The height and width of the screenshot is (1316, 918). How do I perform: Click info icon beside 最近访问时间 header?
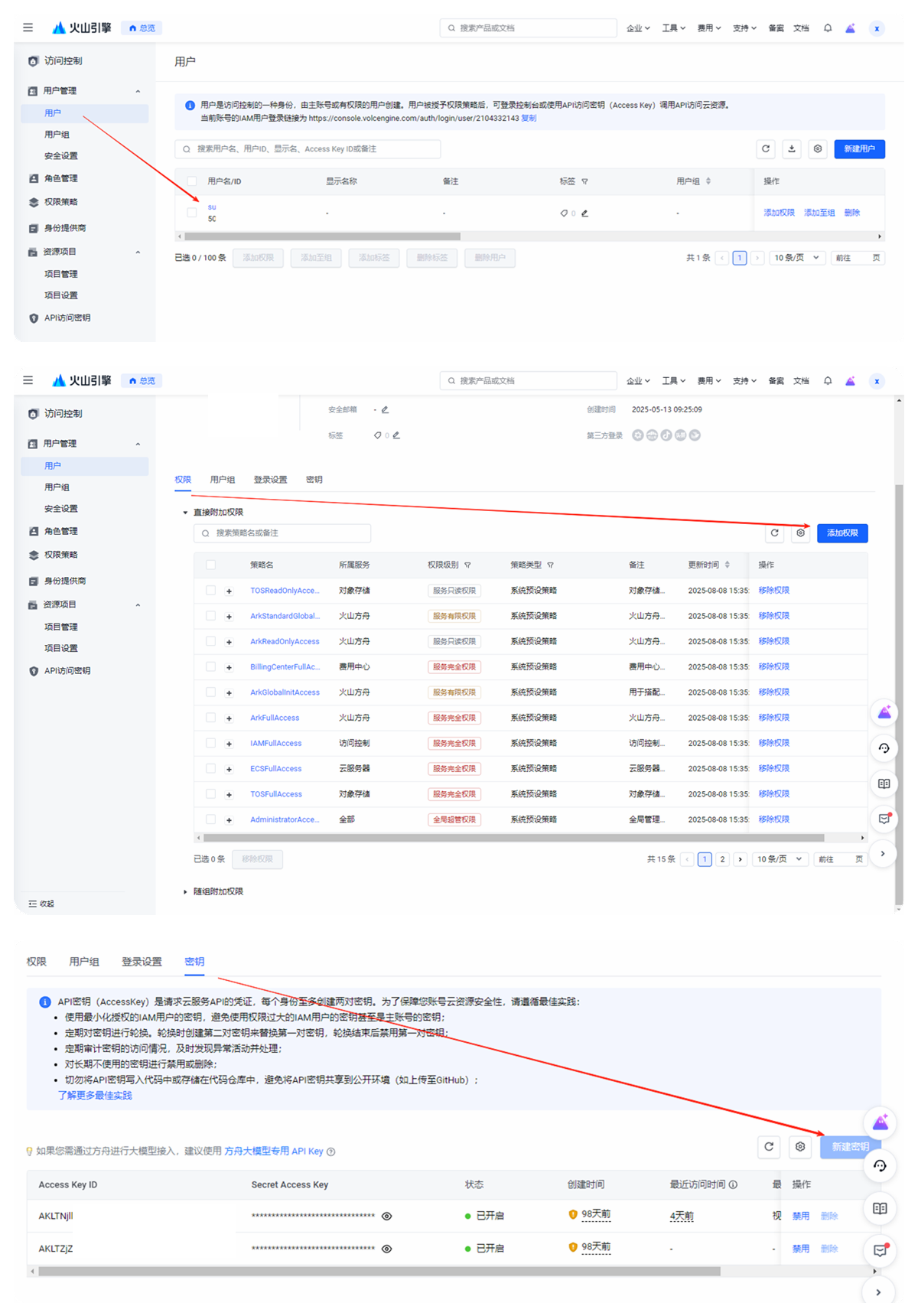click(x=733, y=1184)
